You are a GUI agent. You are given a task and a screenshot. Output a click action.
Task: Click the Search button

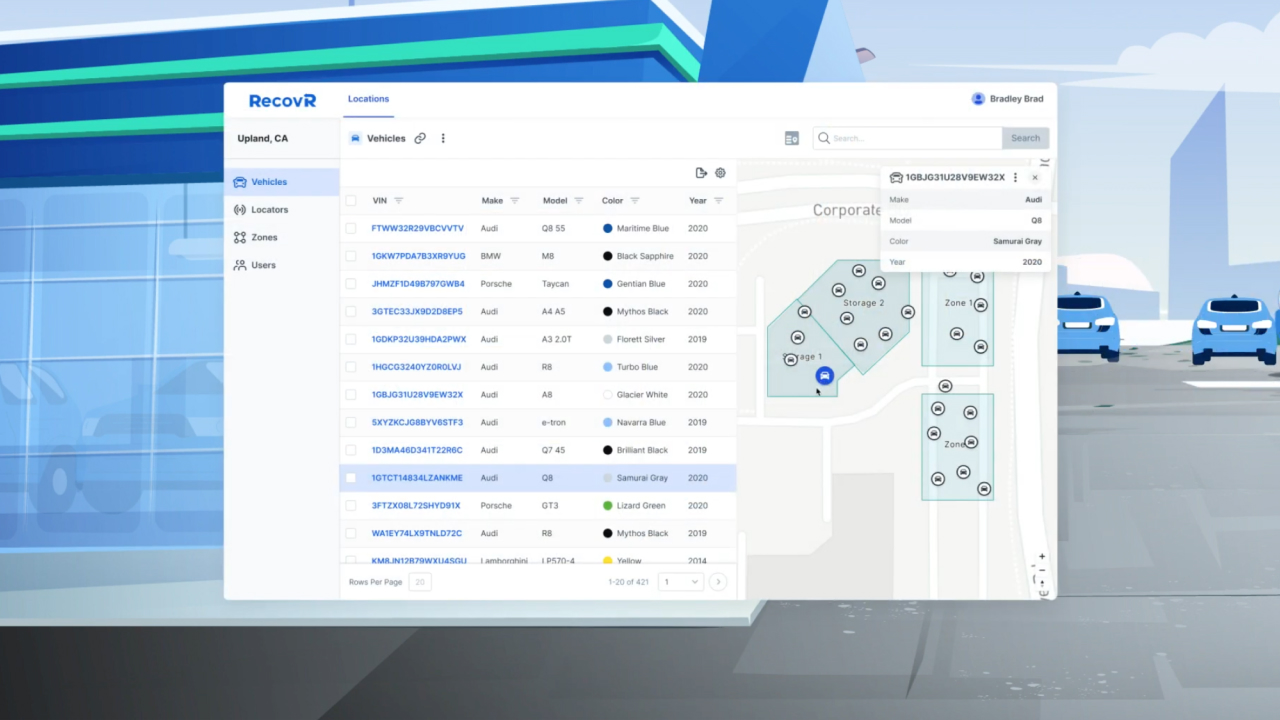[x=1025, y=139]
